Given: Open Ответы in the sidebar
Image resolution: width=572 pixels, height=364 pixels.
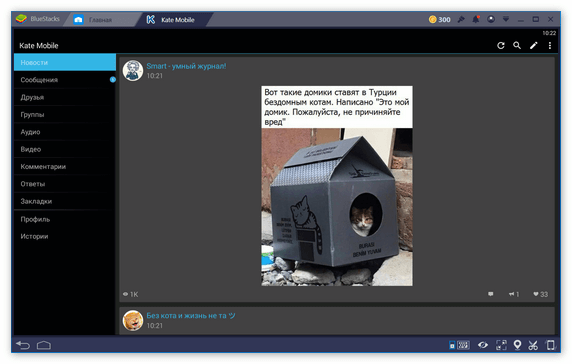Looking at the screenshot, I should click(65, 184).
